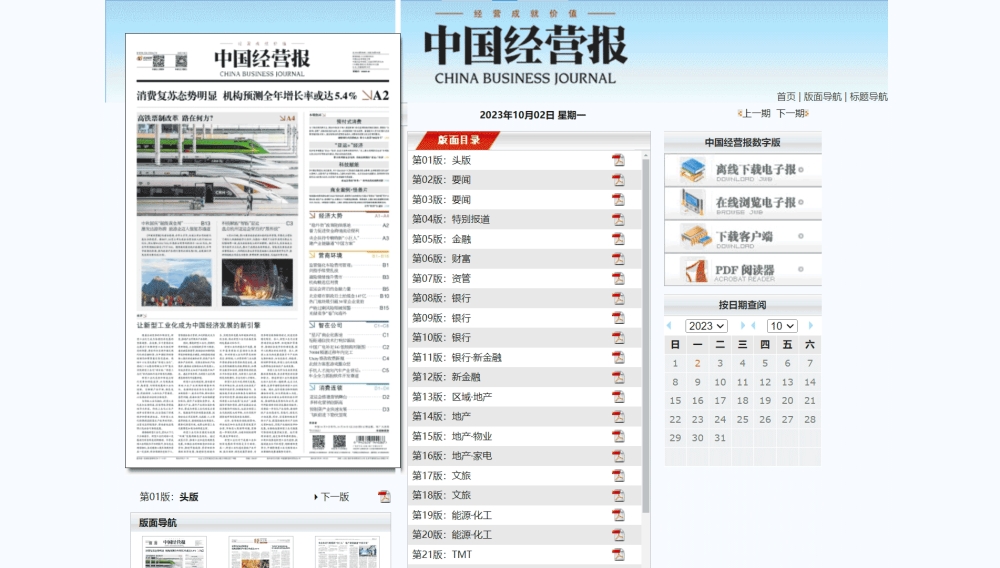
Task: Go to 首页 link
Action: pyautogui.click(x=786, y=97)
